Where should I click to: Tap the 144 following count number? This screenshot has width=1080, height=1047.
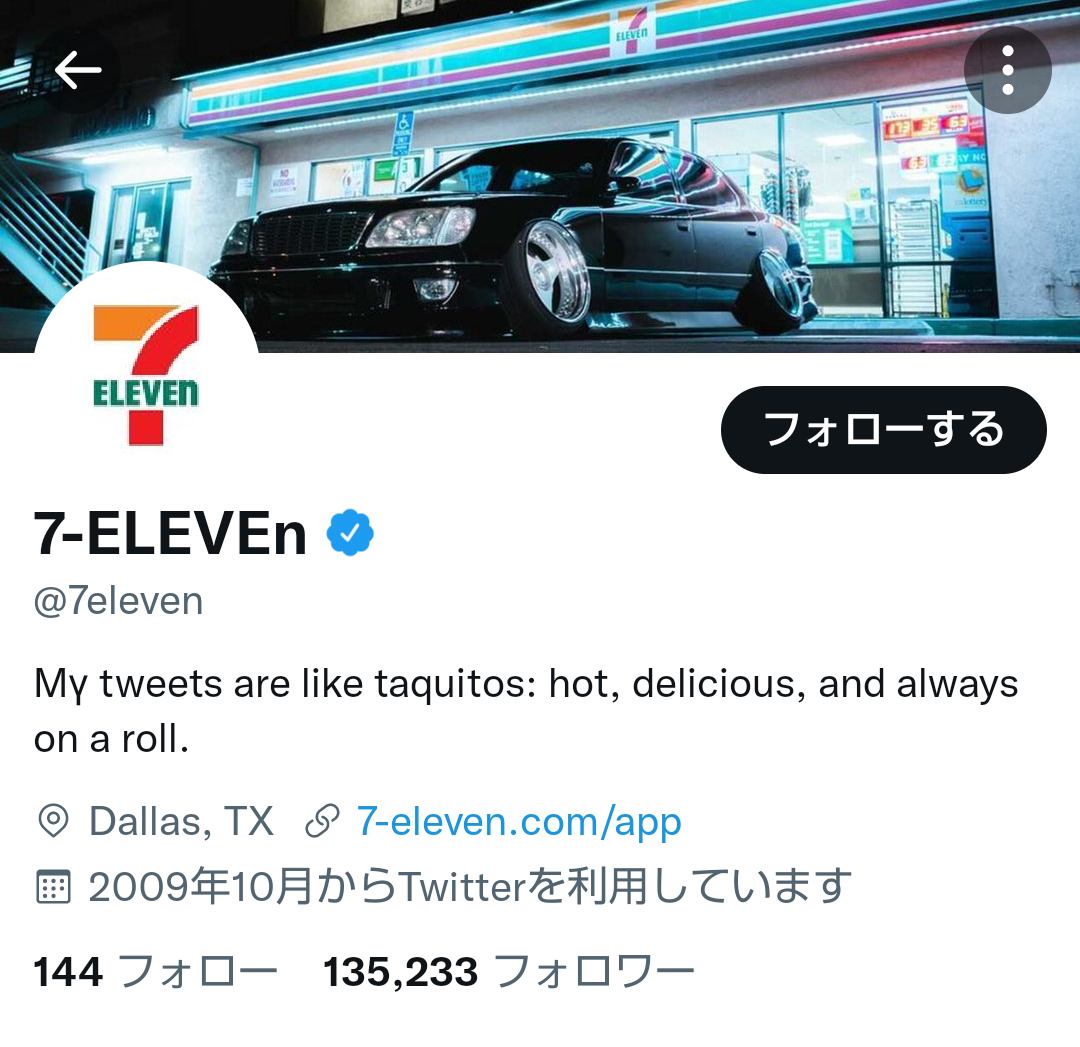(x=68, y=972)
